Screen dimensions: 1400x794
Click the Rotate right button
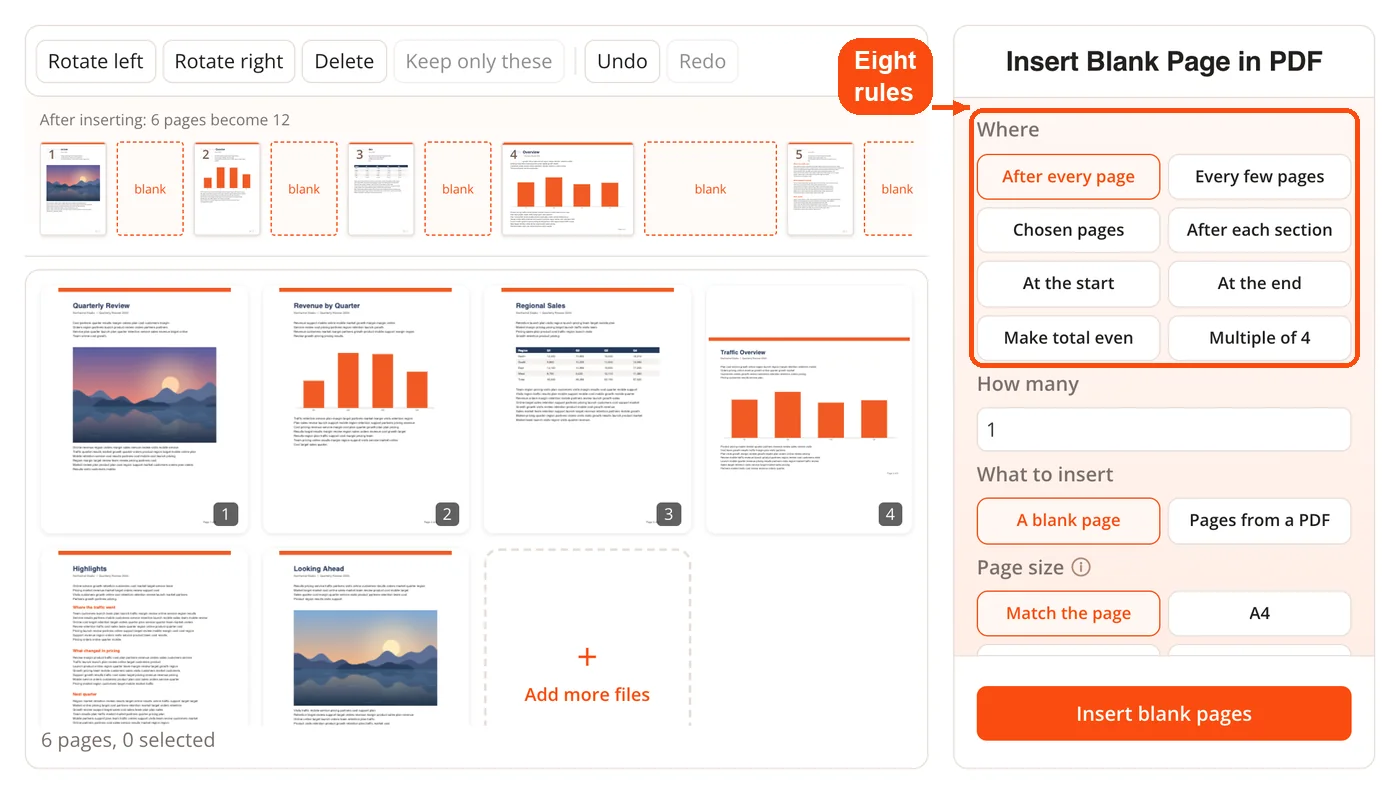click(229, 61)
